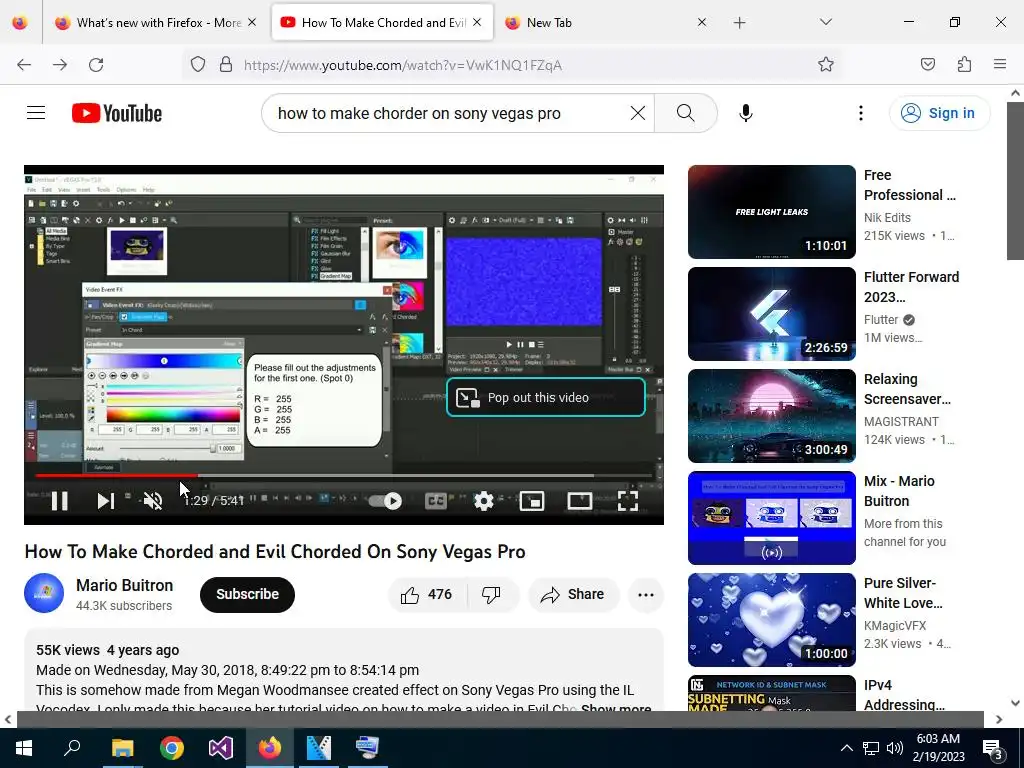The height and width of the screenshot is (768, 1024).
Task: Pause the YouTube video
Action: click(59, 501)
